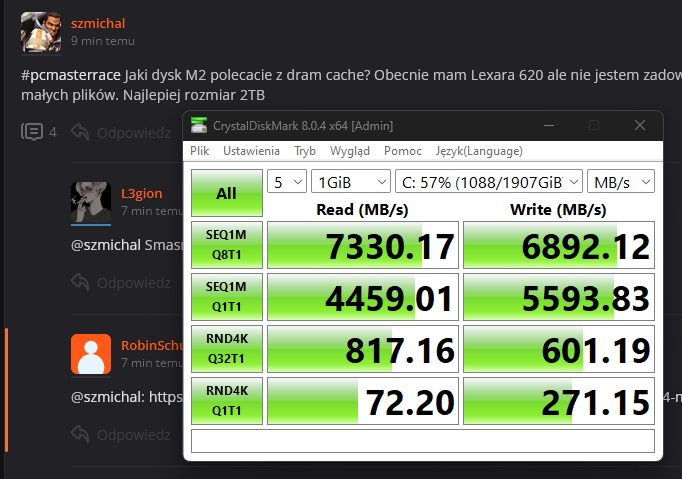Viewport: 682px width, 479px height.
Task: Minimize the CrystalDiskMark window
Action: point(549,125)
